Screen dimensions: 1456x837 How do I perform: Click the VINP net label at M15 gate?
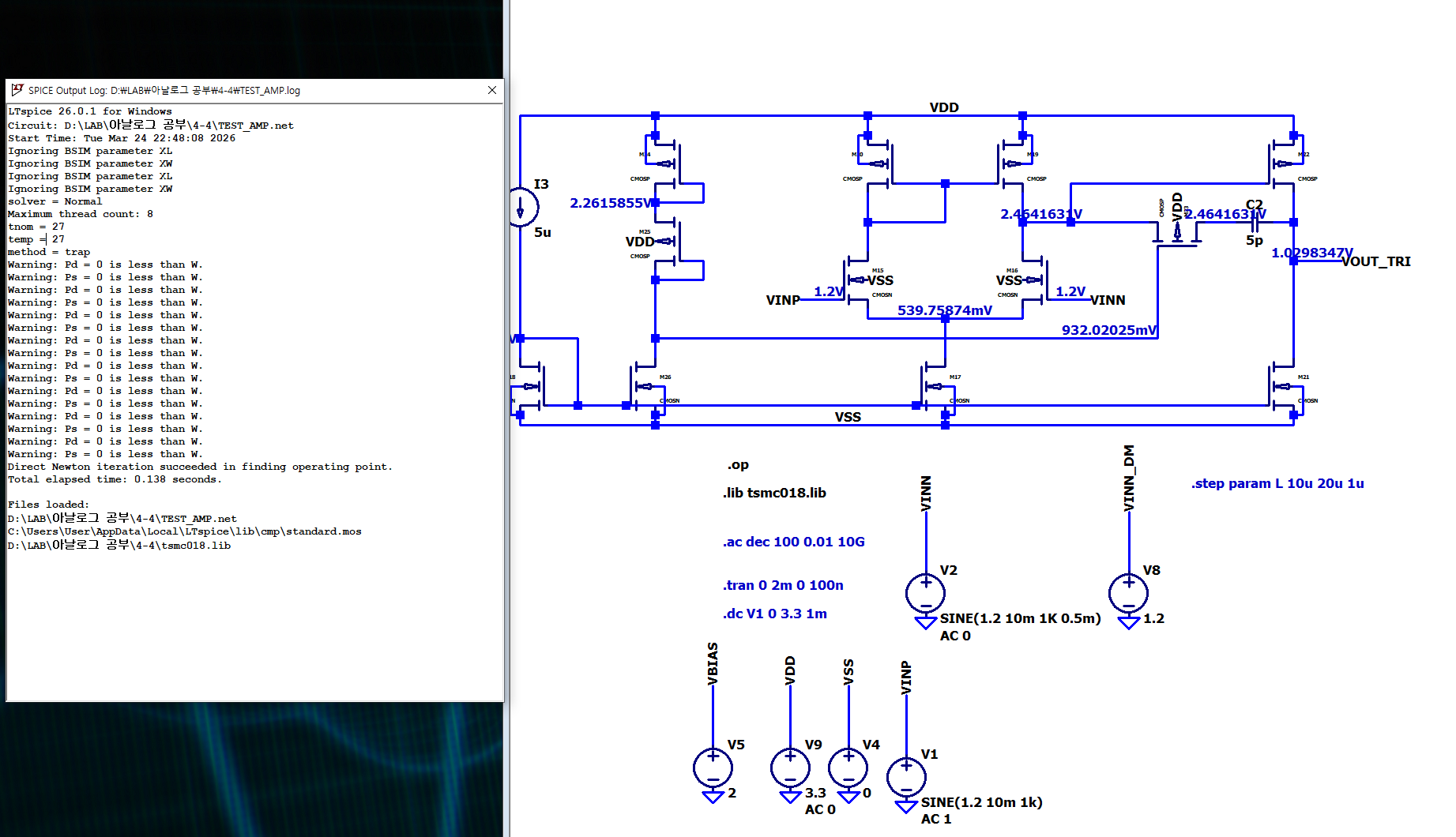click(x=783, y=300)
